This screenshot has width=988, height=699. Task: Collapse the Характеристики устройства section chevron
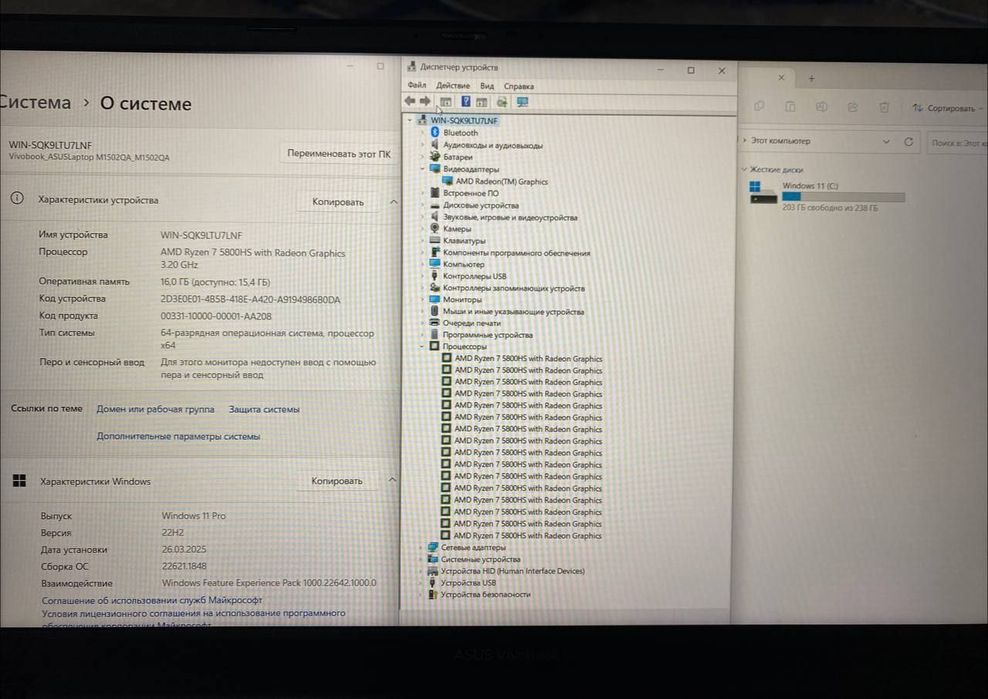tap(393, 202)
